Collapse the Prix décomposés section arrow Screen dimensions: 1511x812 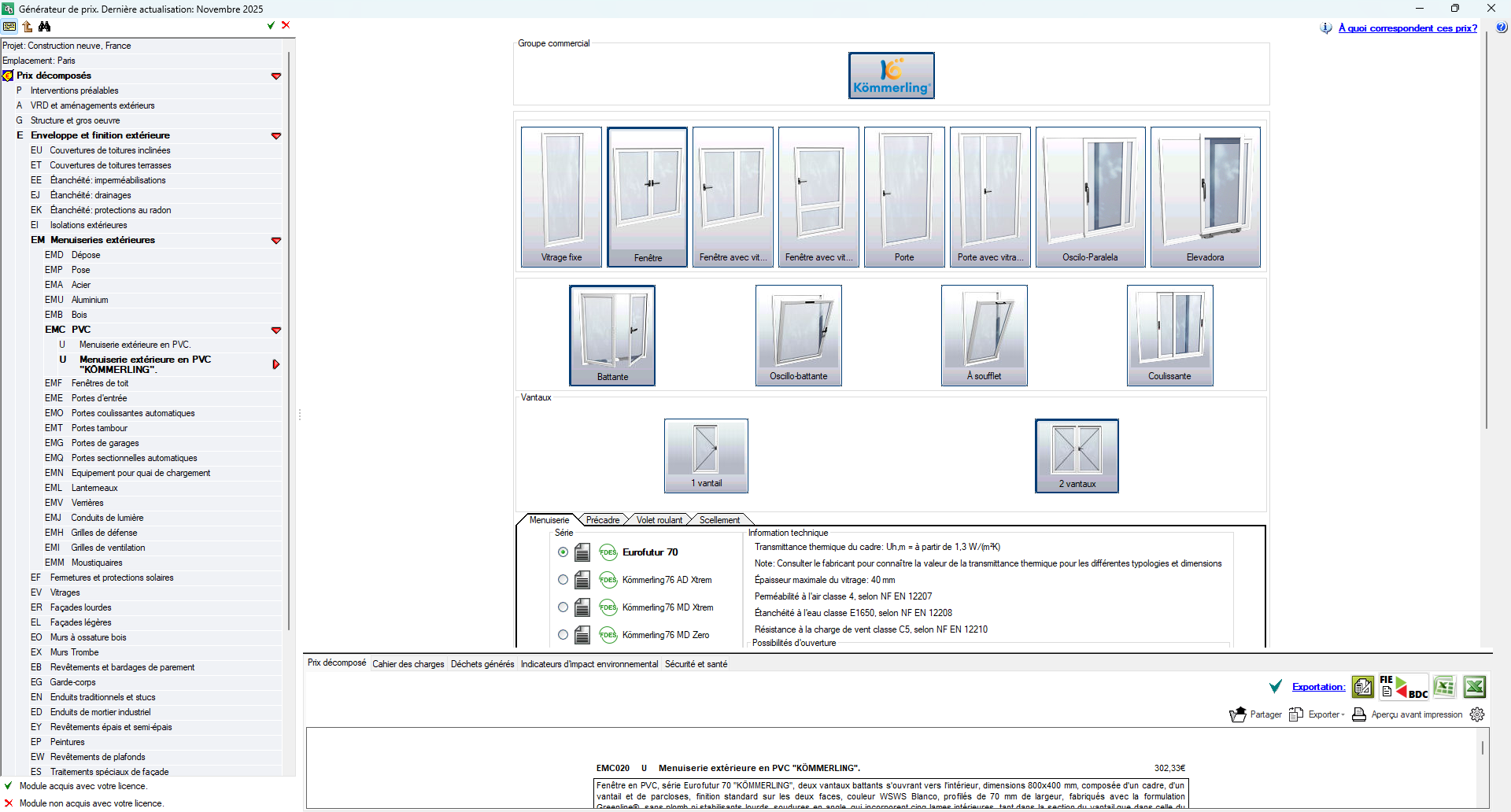point(276,76)
